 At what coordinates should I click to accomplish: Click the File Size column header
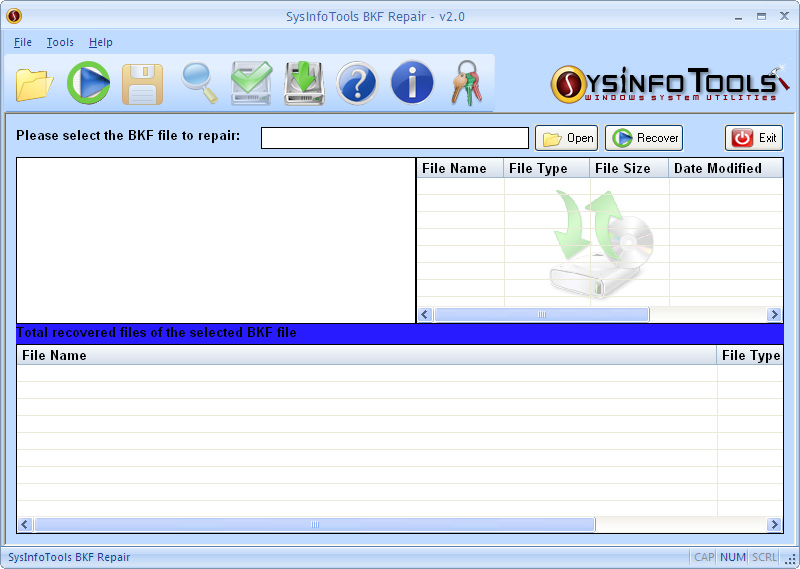[630, 168]
